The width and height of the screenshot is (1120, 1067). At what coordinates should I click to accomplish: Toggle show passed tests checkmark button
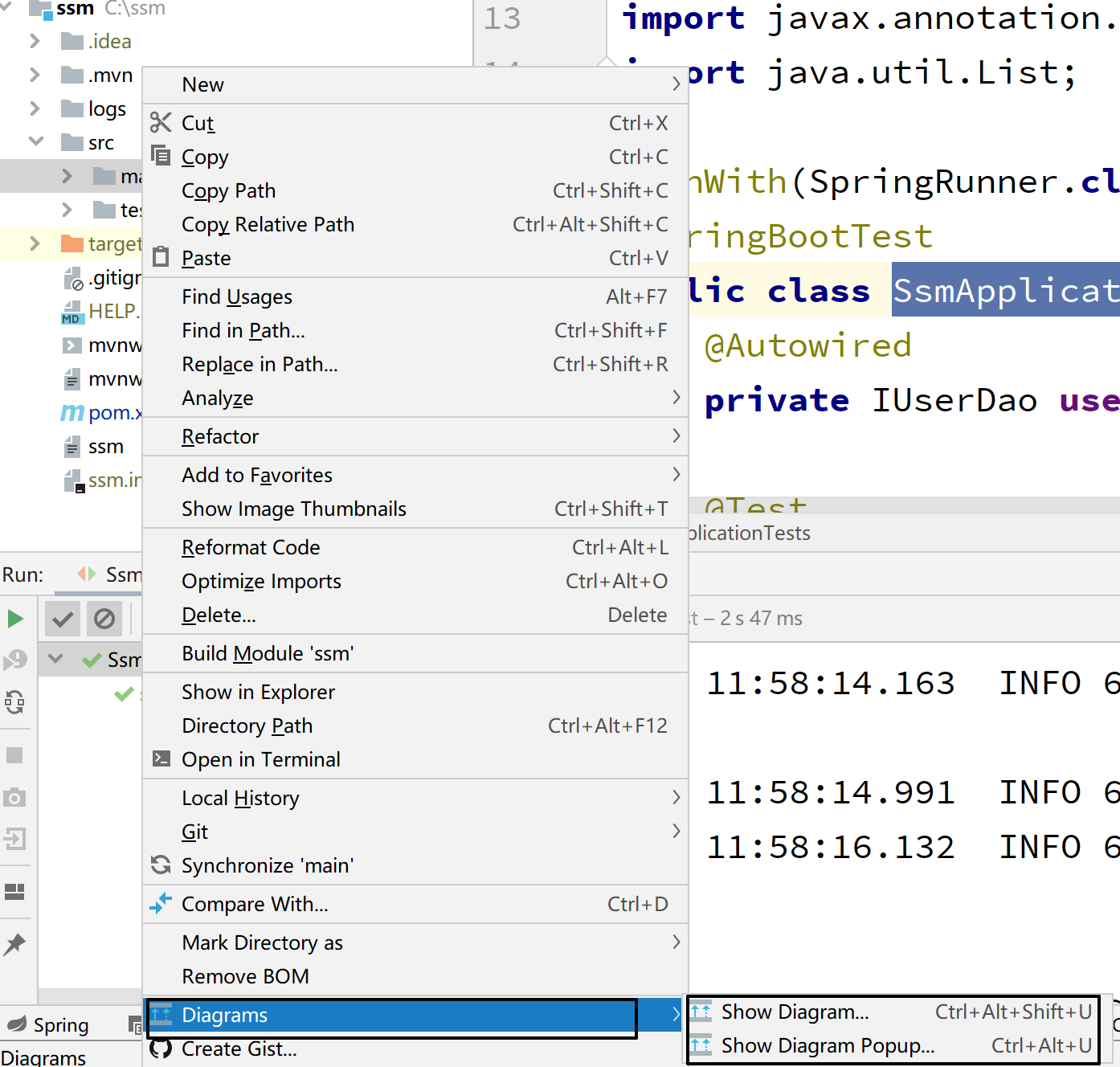pyautogui.click(x=63, y=619)
